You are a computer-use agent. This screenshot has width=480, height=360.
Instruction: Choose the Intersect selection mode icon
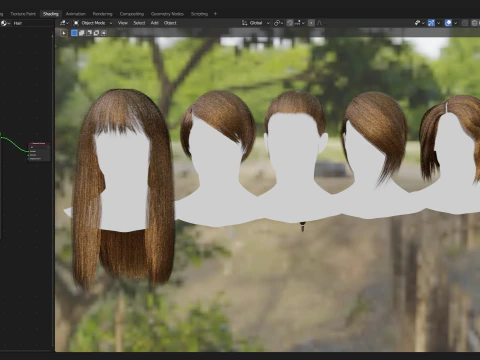(104, 33)
